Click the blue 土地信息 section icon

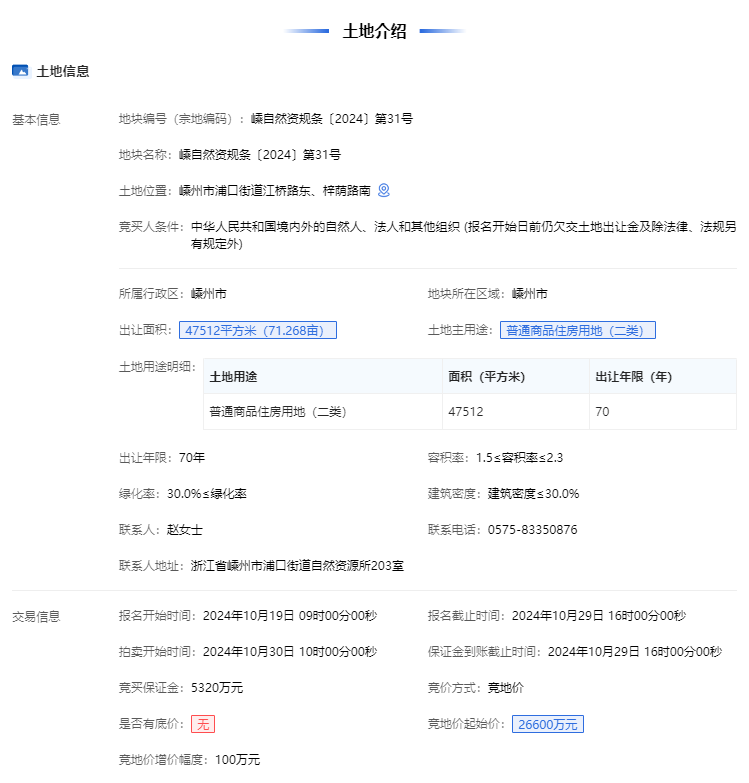20,71
